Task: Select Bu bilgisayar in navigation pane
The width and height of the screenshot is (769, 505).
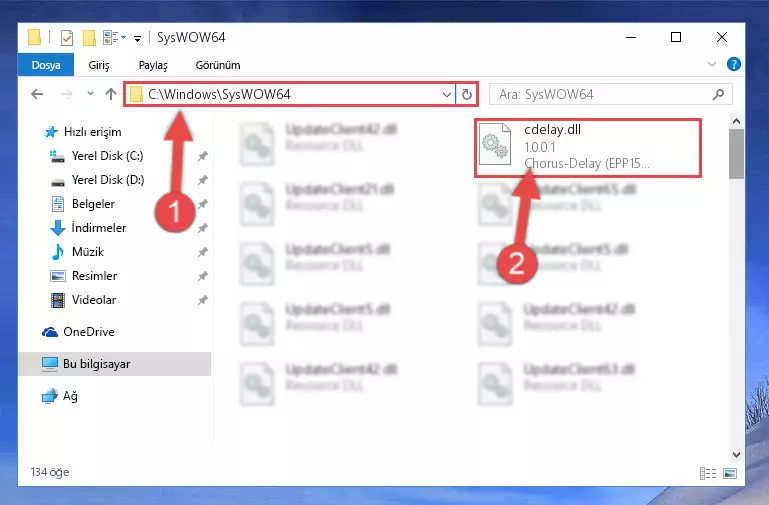Action: (115, 364)
